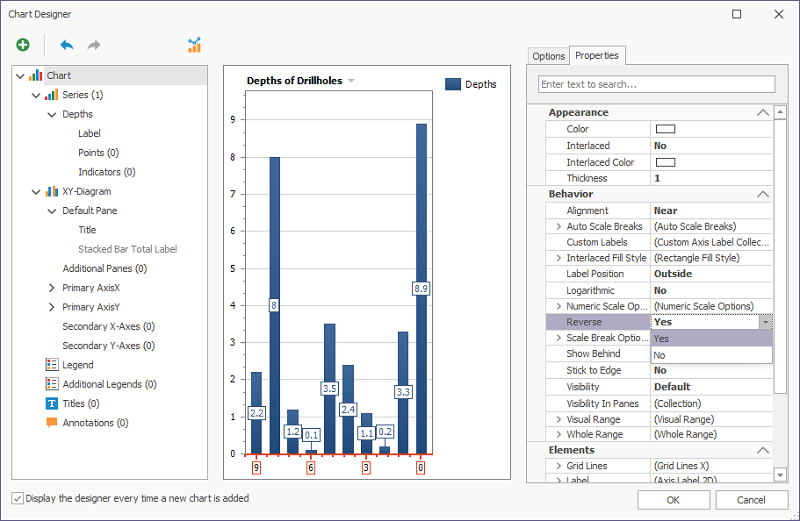
Task: Toggle display designer on new chart checkbox
Action: pos(17,498)
